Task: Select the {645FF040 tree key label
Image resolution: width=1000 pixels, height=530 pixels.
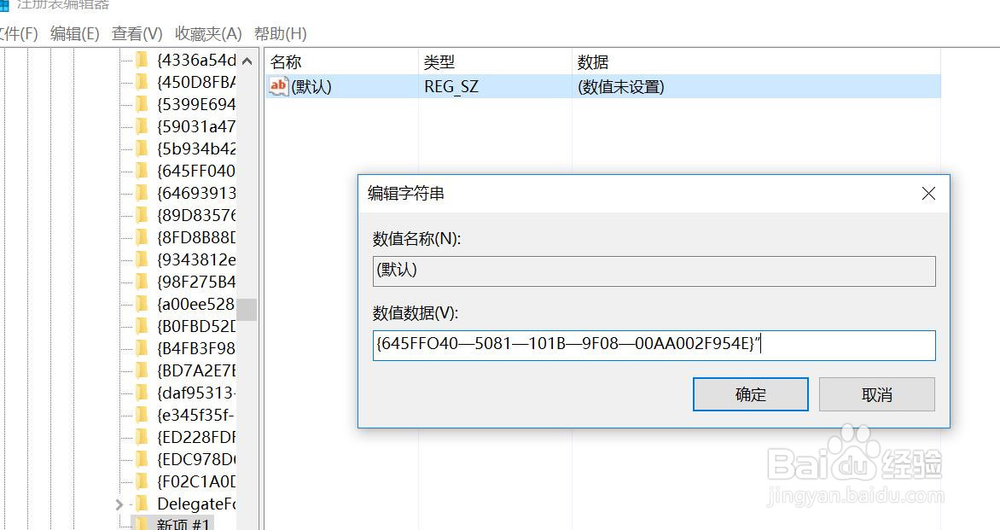Action: [x=196, y=171]
